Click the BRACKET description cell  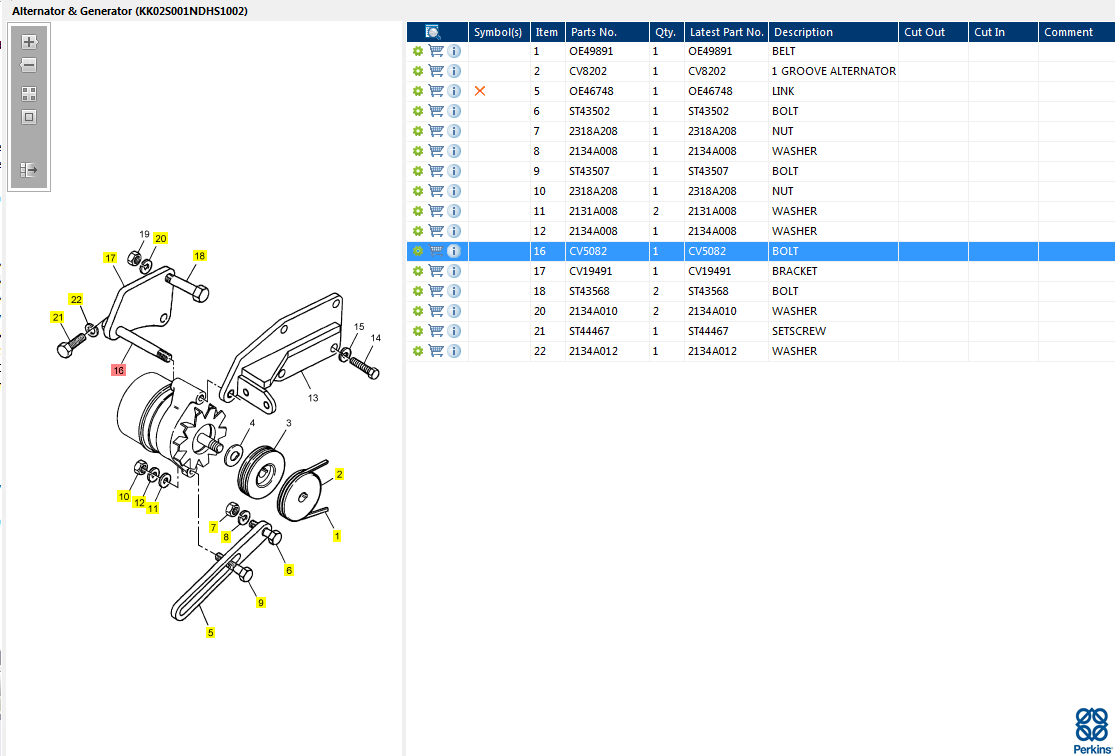[x=833, y=271]
